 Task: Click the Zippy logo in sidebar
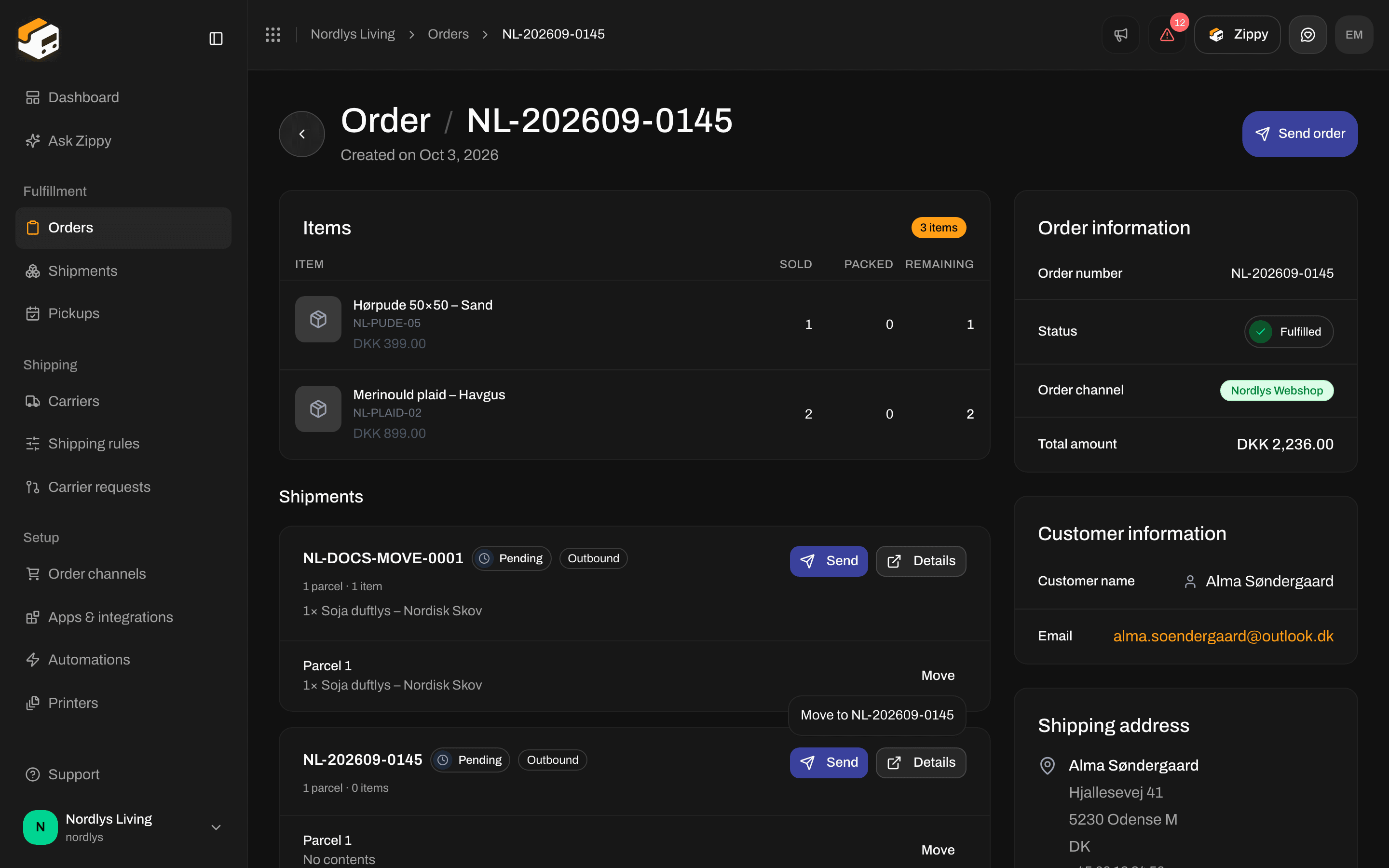(x=39, y=39)
